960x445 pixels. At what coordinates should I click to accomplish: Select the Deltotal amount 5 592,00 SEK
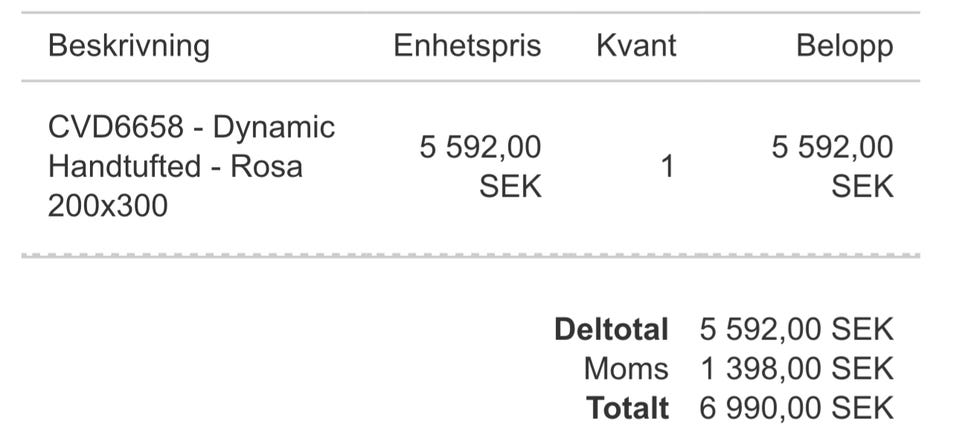click(x=796, y=329)
